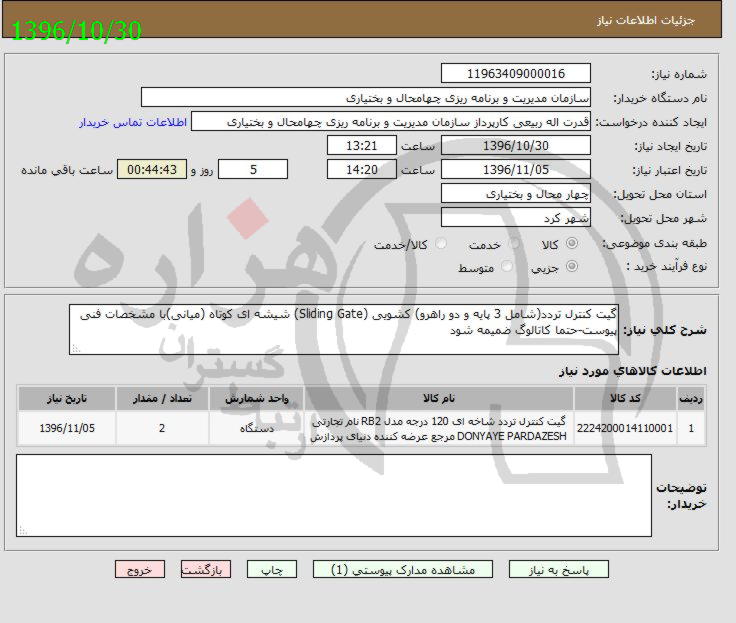
Task: Click the جزئیات اطلاعات نیاز header title
Action: click(645, 20)
